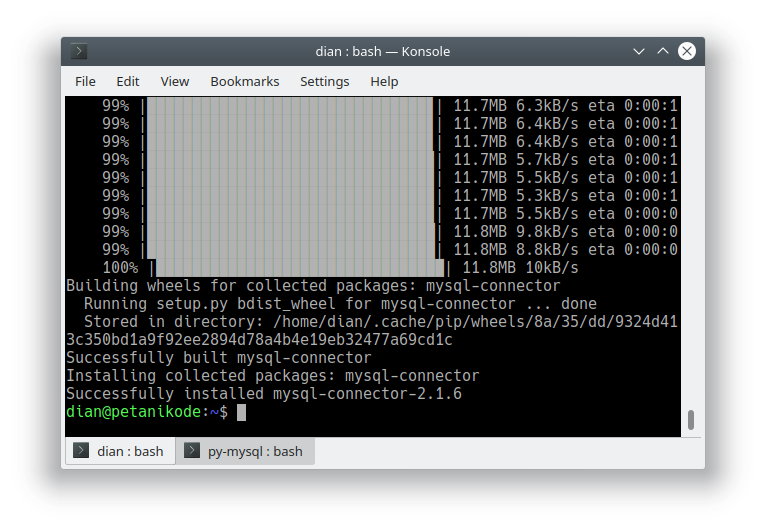Click the green dian@petanikode prompt text
The image size is (766, 530).
tap(135, 412)
